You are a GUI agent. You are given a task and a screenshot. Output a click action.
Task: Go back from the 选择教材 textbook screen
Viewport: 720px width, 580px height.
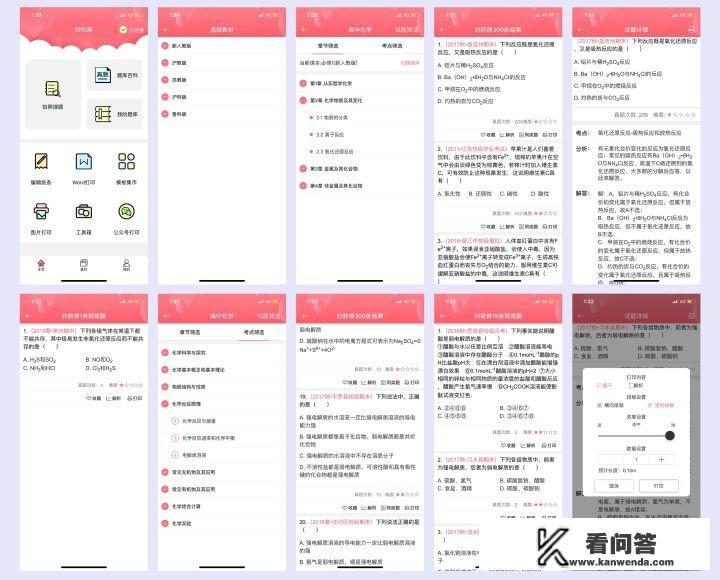click(167, 29)
